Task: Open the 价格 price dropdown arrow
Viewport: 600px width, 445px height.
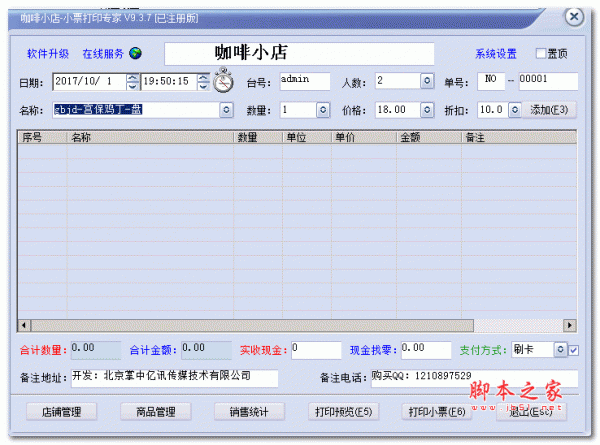Action: tap(427, 109)
